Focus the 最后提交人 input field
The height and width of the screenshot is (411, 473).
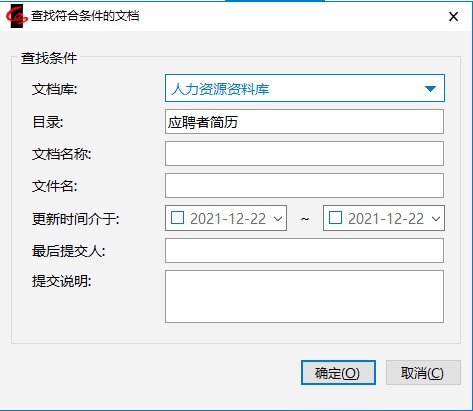click(x=304, y=250)
